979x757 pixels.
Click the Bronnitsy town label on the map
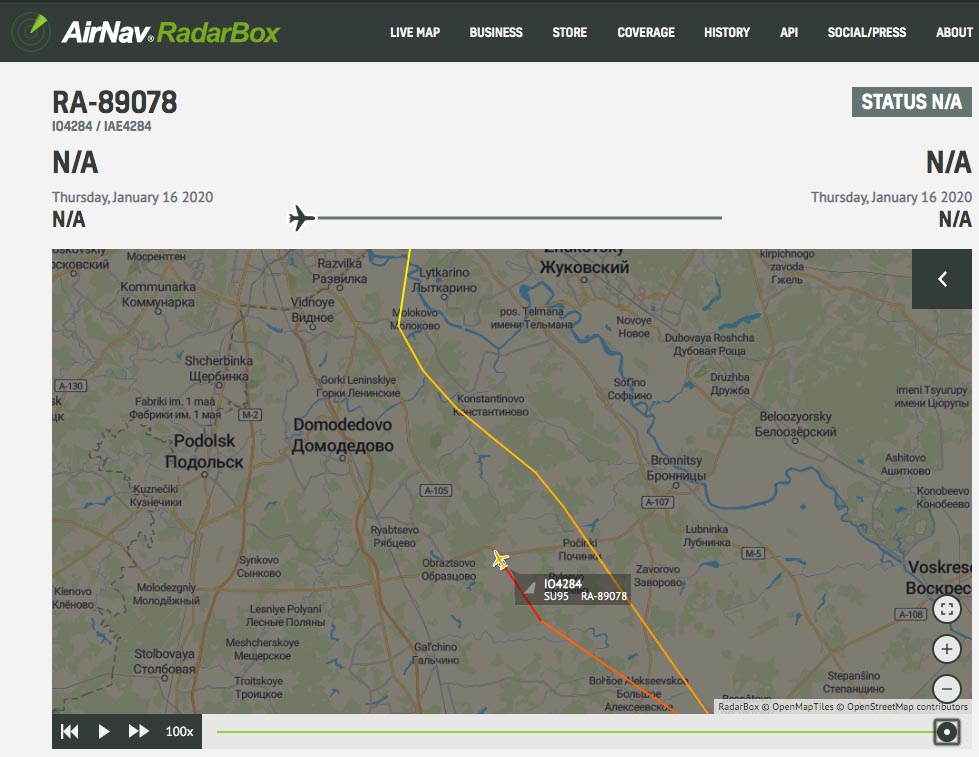(676, 467)
